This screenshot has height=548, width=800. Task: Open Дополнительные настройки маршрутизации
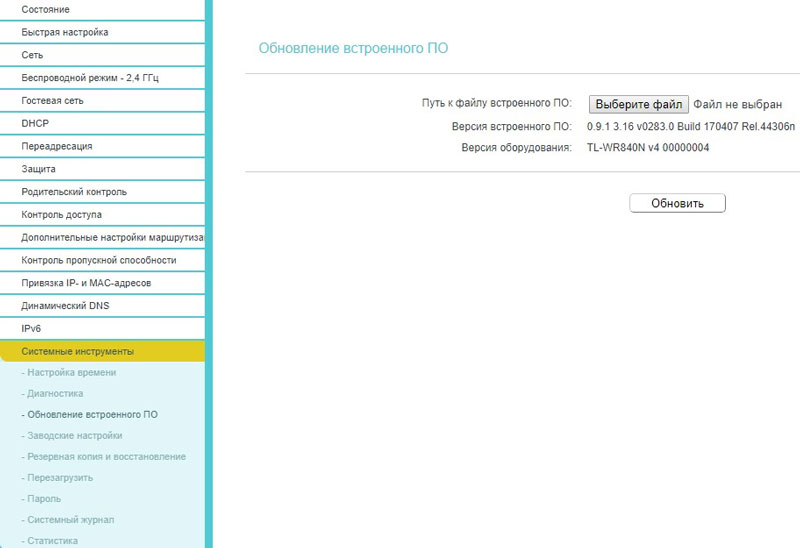(102, 237)
